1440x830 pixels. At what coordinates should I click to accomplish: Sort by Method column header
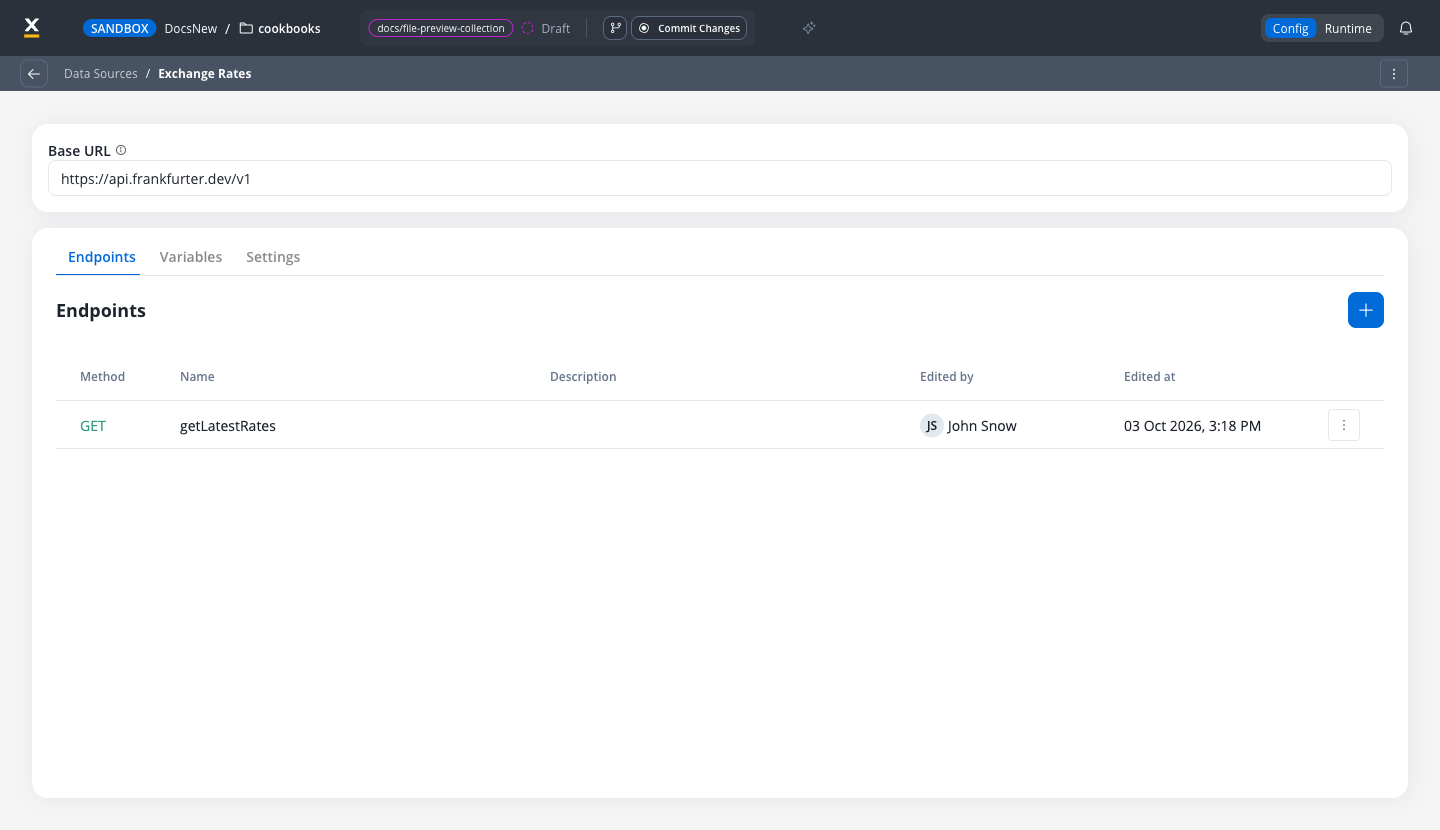[102, 377]
